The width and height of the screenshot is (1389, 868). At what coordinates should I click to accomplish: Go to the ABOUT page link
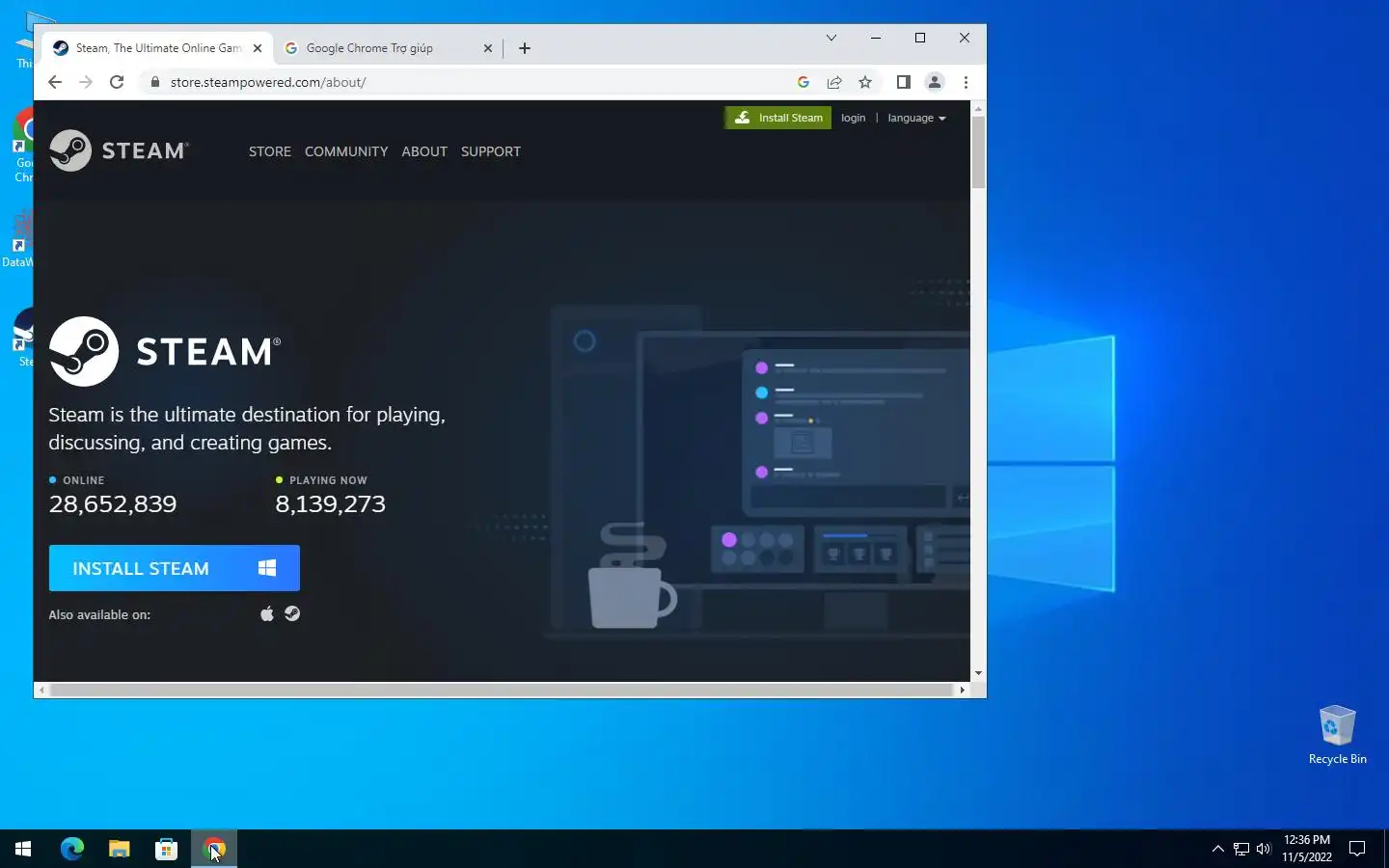point(424,151)
